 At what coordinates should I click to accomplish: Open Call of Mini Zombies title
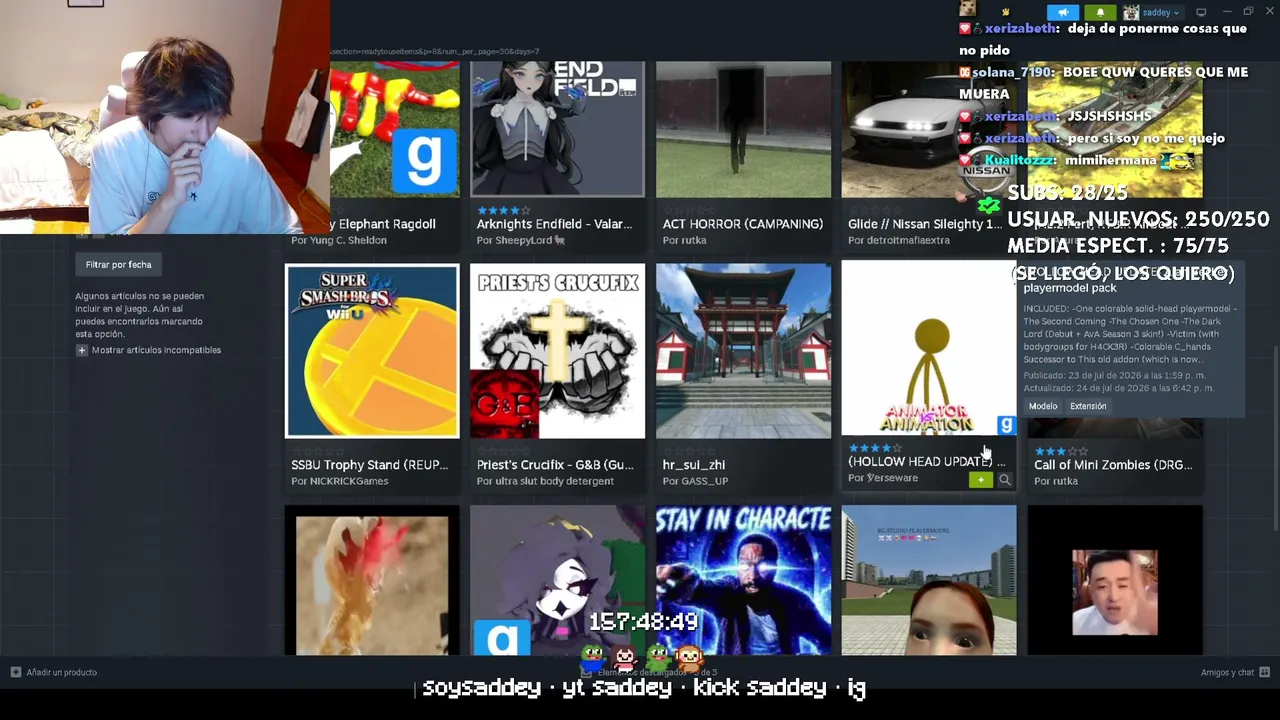point(1113,465)
